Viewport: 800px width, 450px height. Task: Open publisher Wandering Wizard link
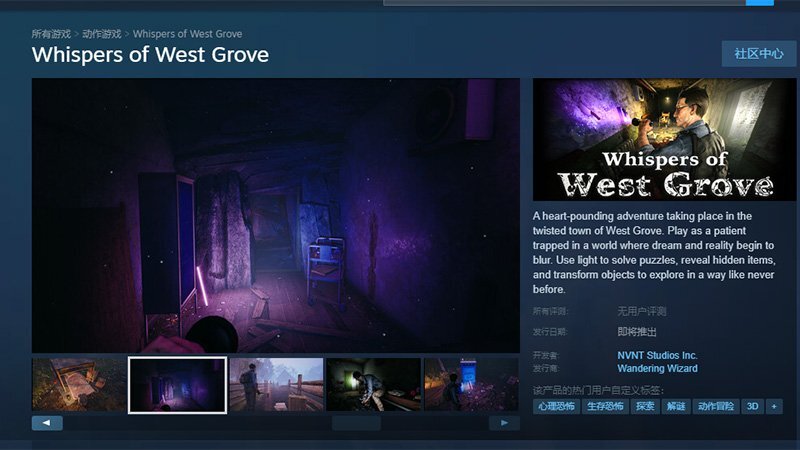657,368
